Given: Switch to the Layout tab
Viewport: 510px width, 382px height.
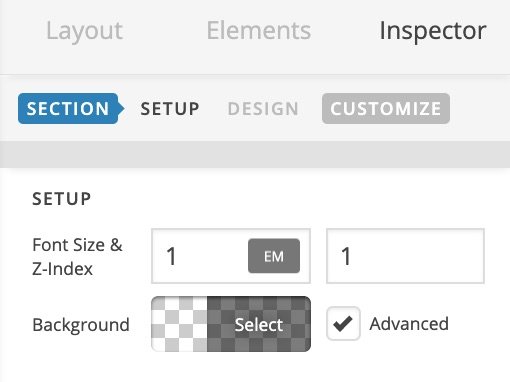Looking at the screenshot, I should [x=84, y=31].
